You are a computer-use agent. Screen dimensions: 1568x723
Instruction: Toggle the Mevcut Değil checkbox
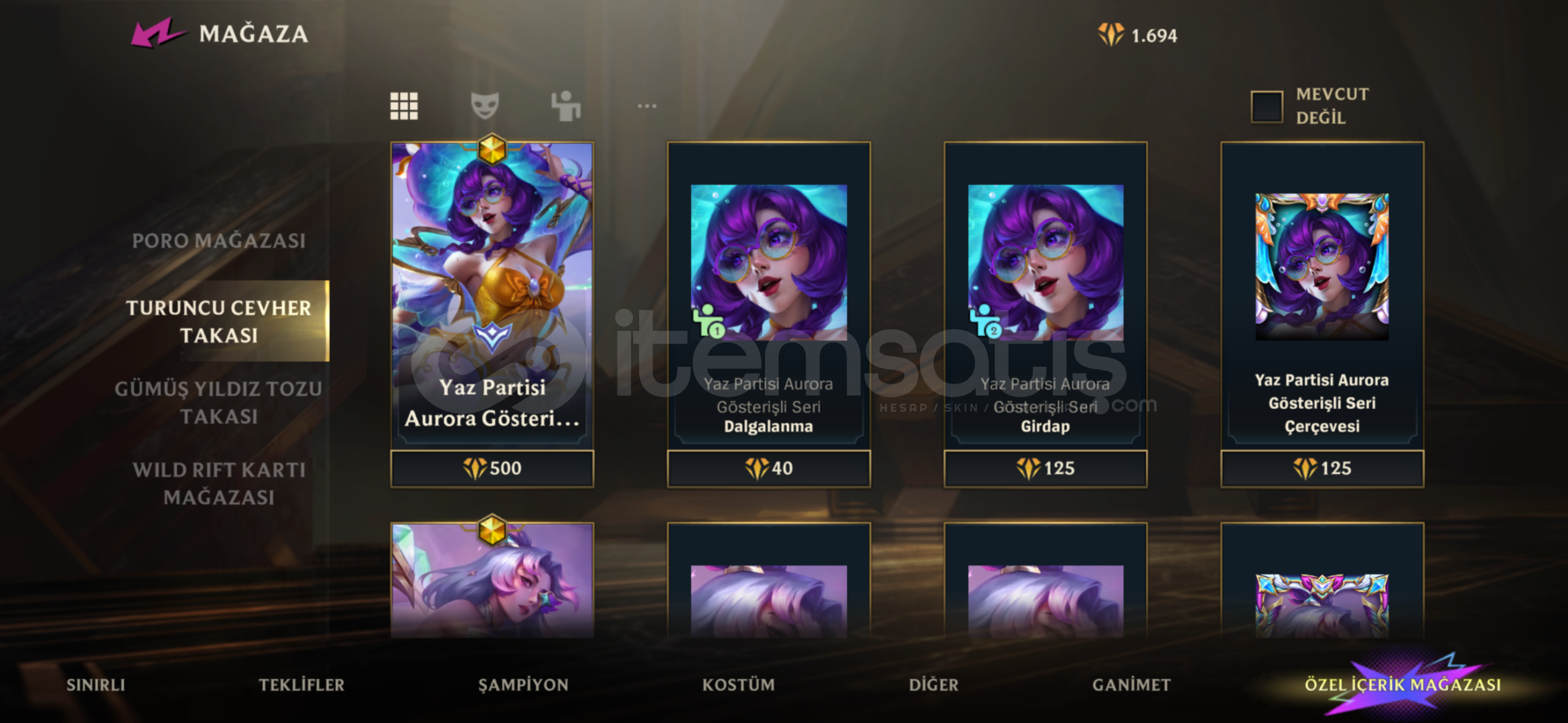[1267, 106]
